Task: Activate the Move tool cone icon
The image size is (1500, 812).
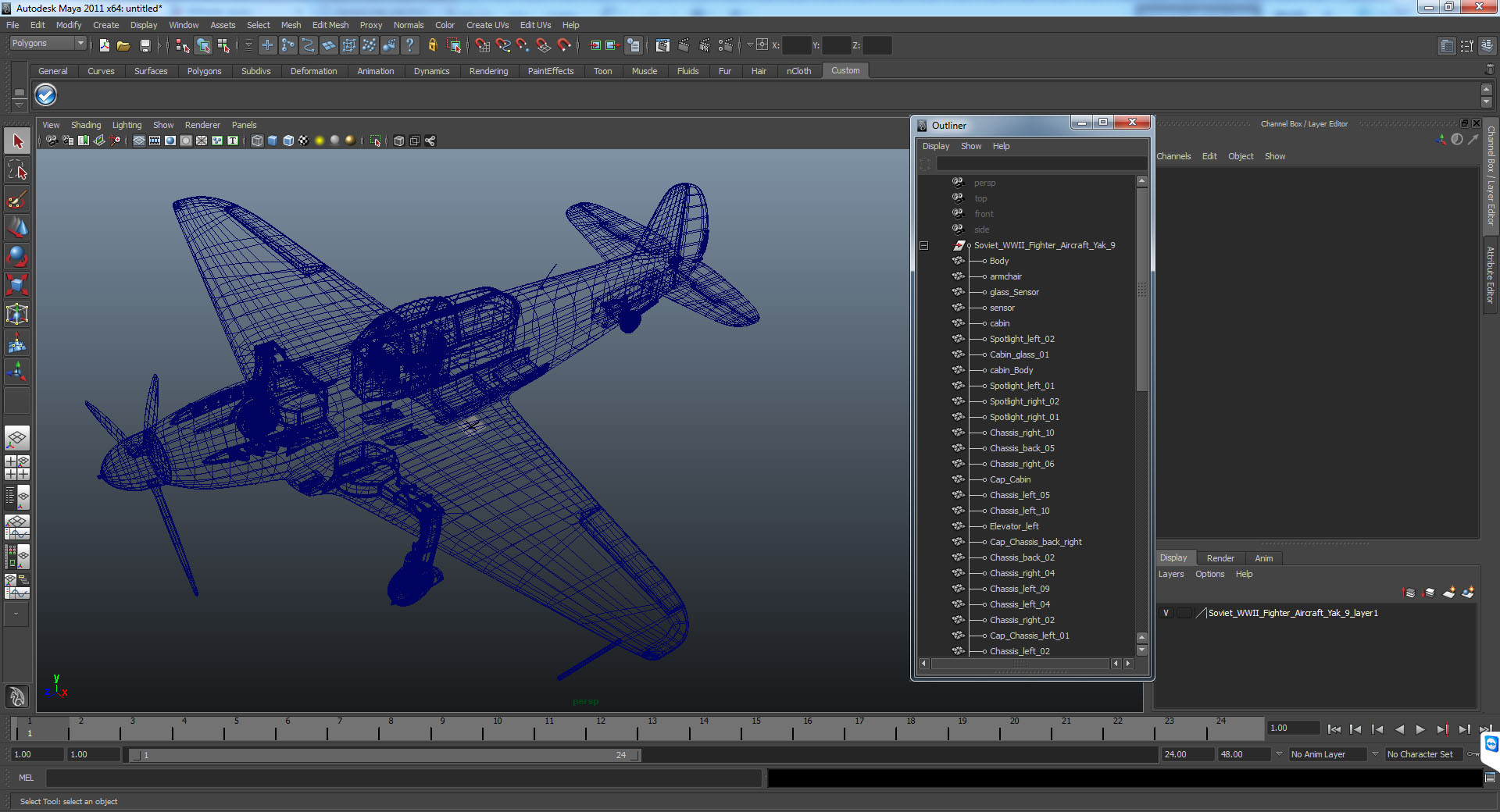Action: click(17, 227)
